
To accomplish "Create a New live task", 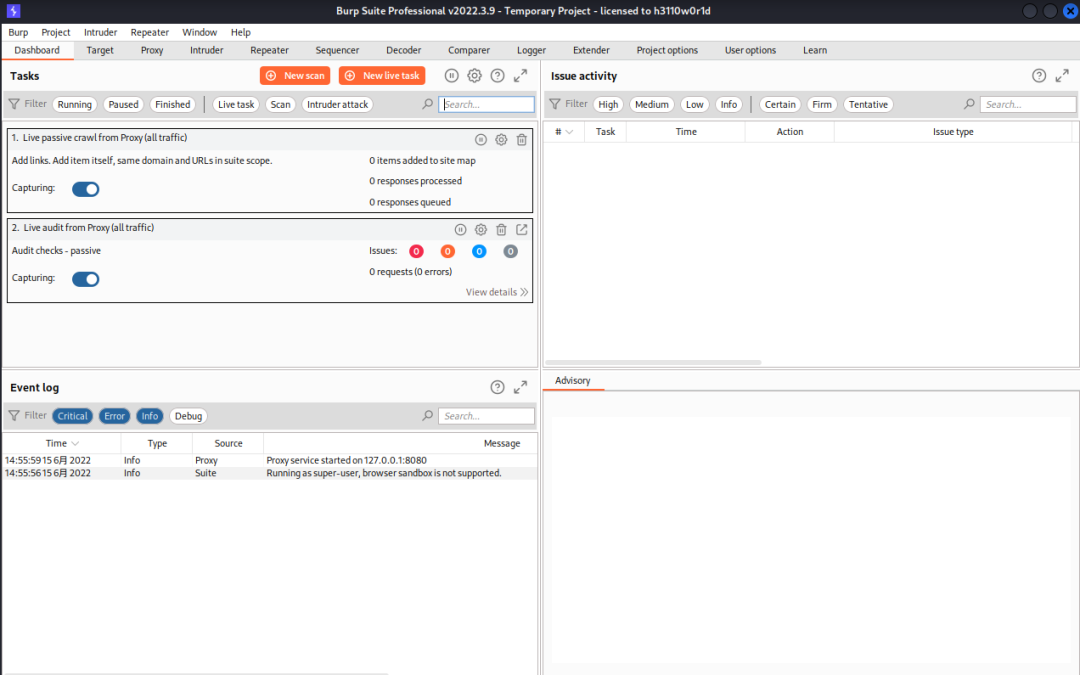I will (381, 75).
